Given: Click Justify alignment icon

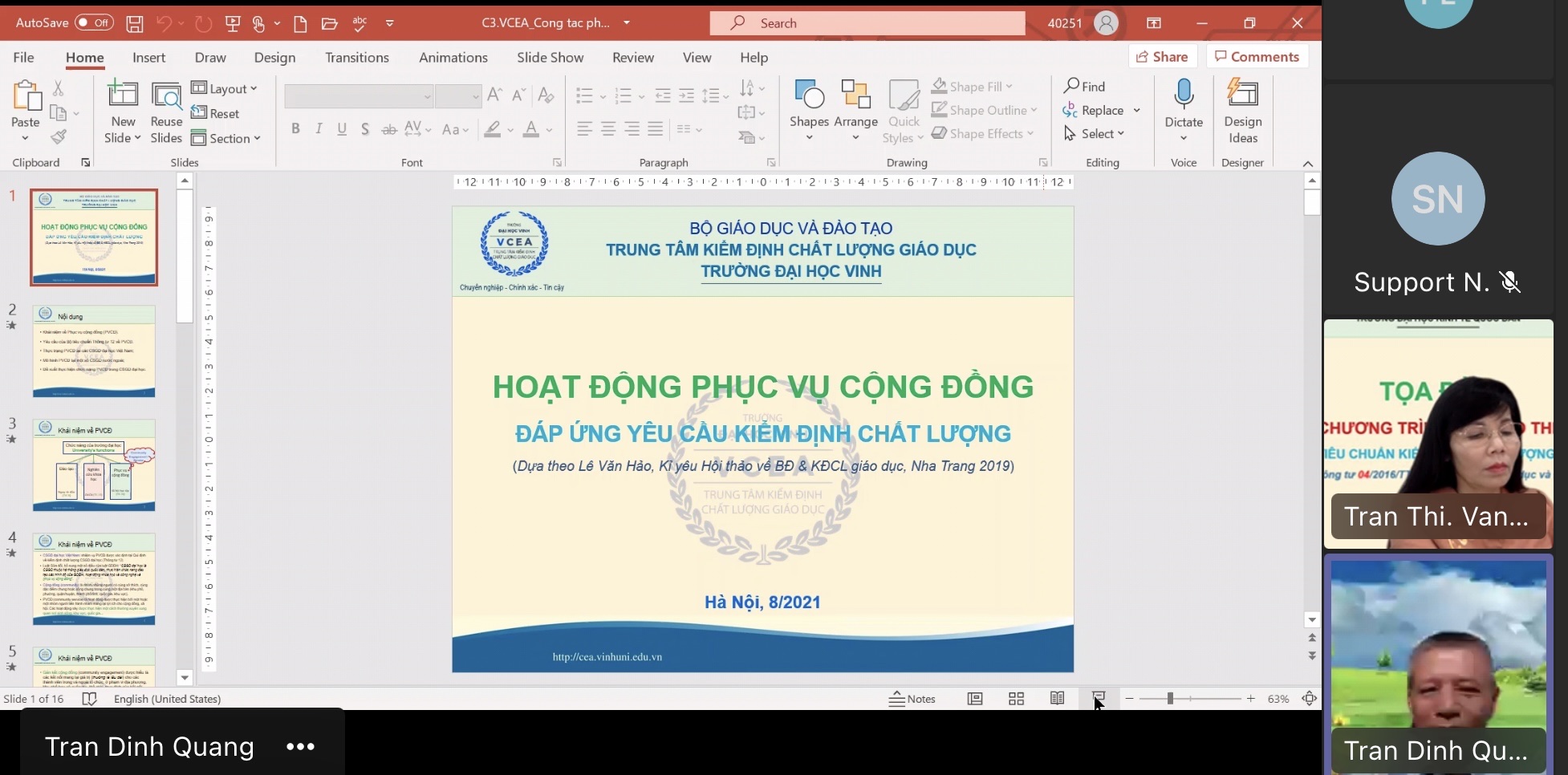Looking at the screenshot, I should tap(656, 129).
